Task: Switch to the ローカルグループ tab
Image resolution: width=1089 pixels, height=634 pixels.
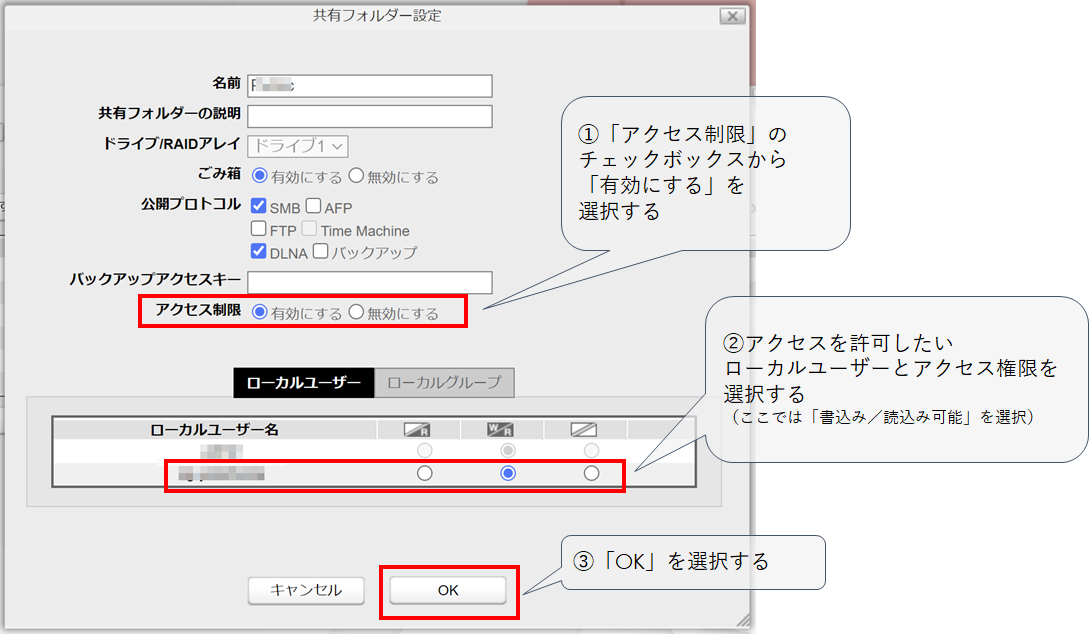Action: [x=444, y=382]
